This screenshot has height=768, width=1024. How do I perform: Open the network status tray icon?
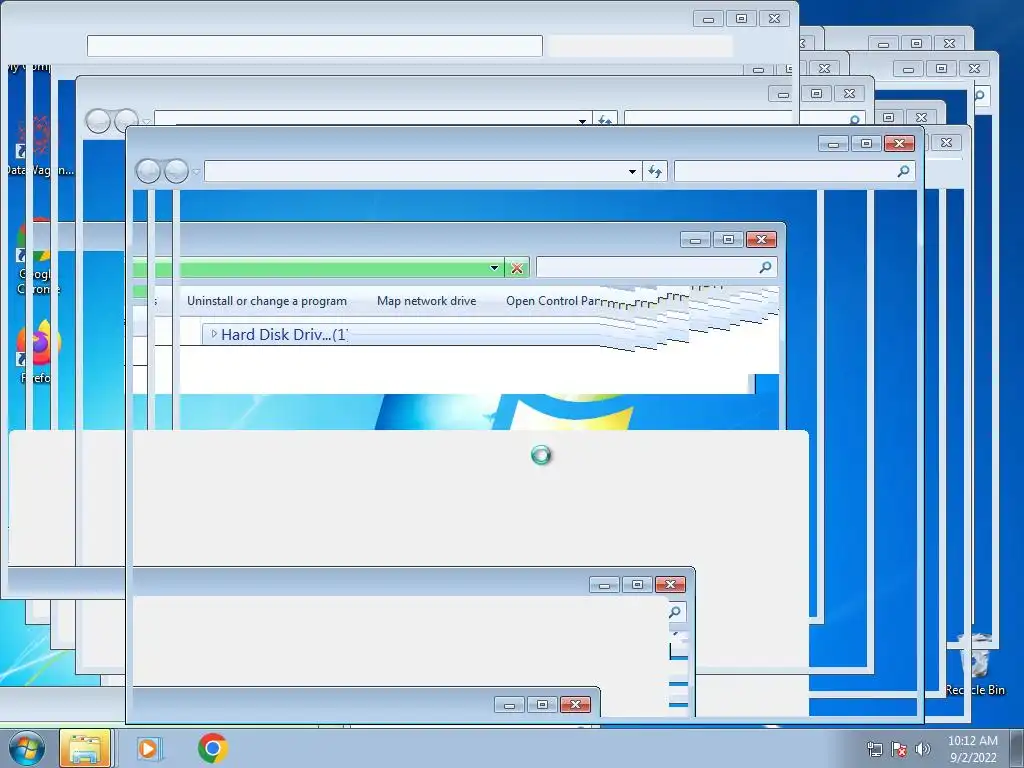pos(874,749)
